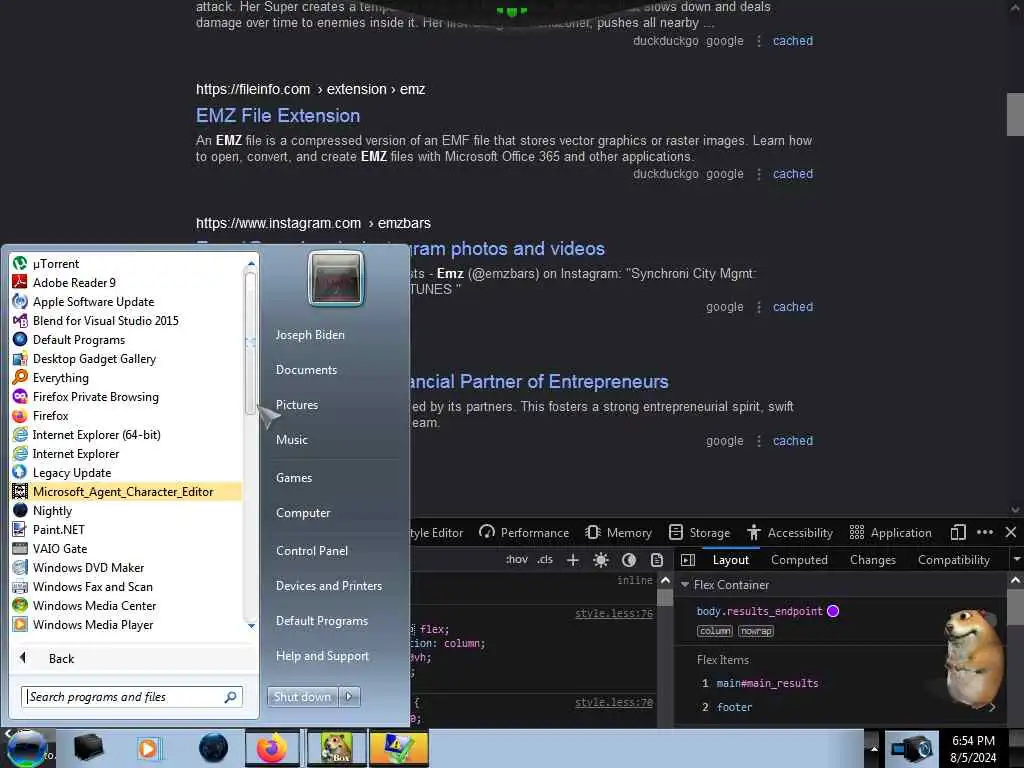This screenshot has height=768, width=1024.
Task: Click the programs list scrollbar thumb
Action: click(249, 343)
